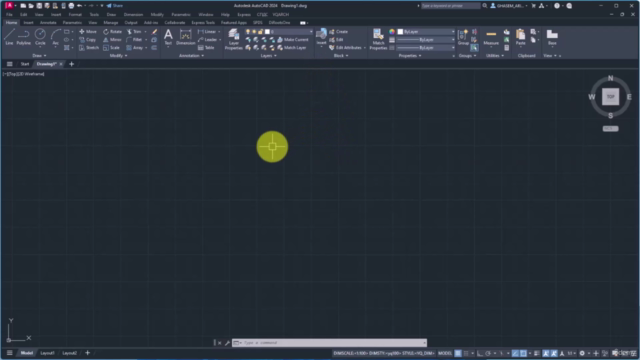Click the Share button

[x=115, y=6]
